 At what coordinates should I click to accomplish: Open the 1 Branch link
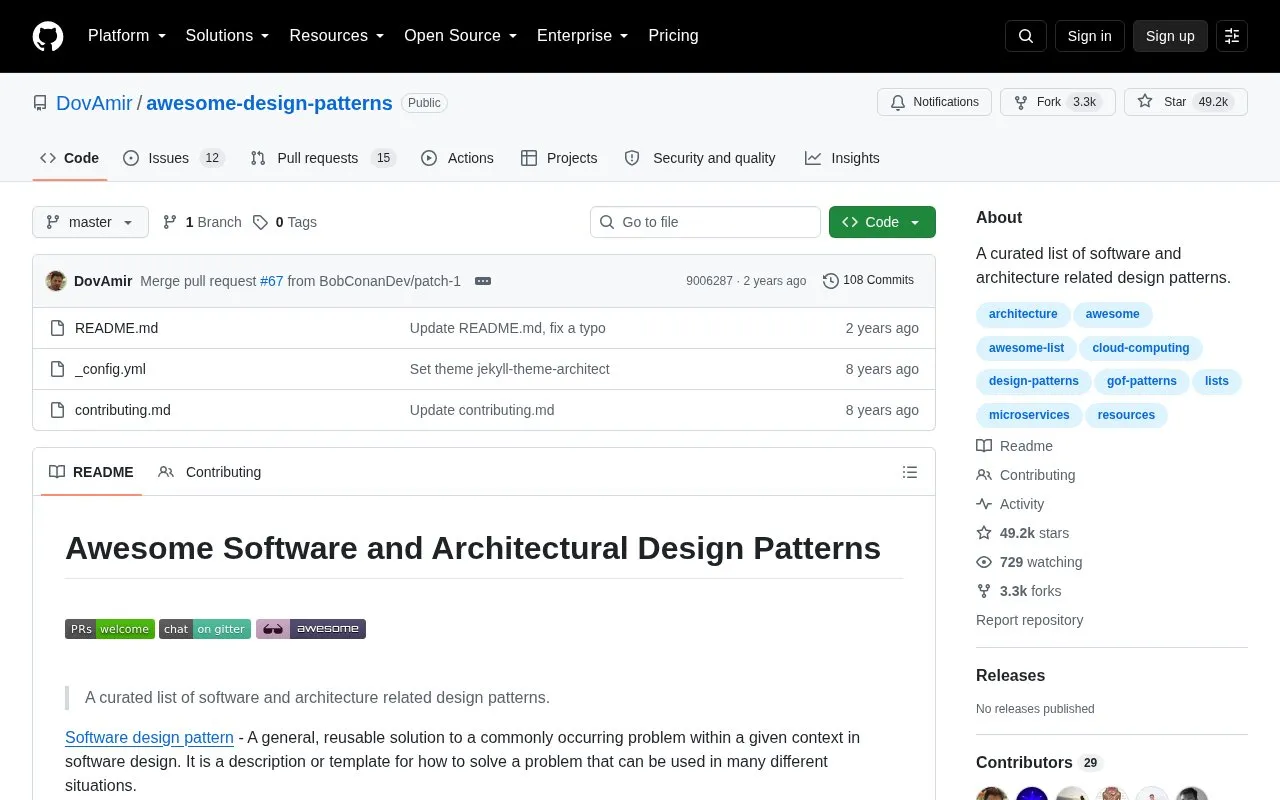coord(202,222)
